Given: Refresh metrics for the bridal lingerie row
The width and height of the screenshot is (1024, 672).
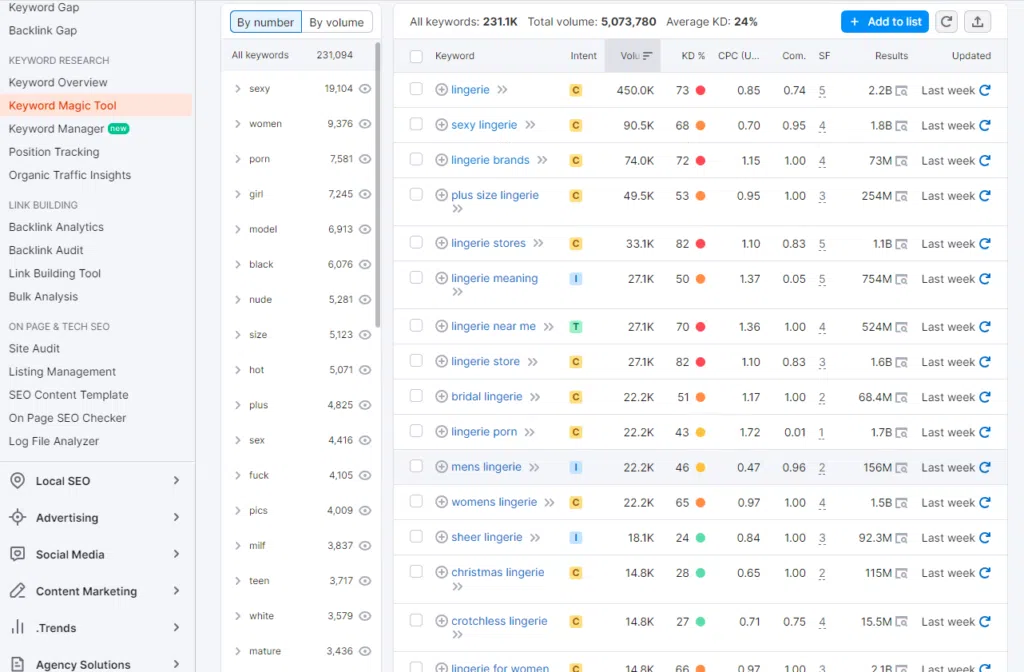Looking at the screenshot, I should [985, 396].
